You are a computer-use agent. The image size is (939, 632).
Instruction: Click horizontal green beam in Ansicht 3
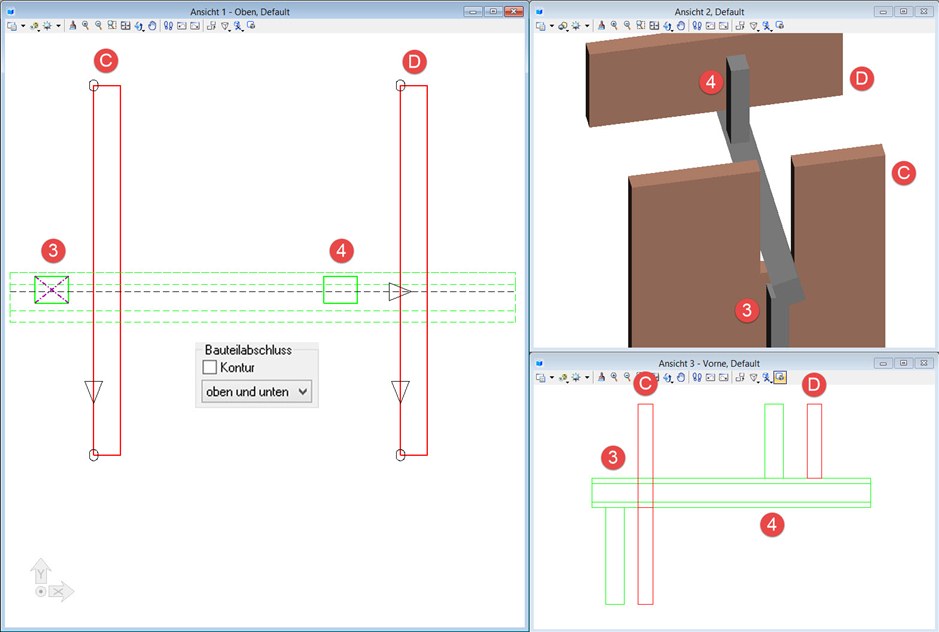731,493
